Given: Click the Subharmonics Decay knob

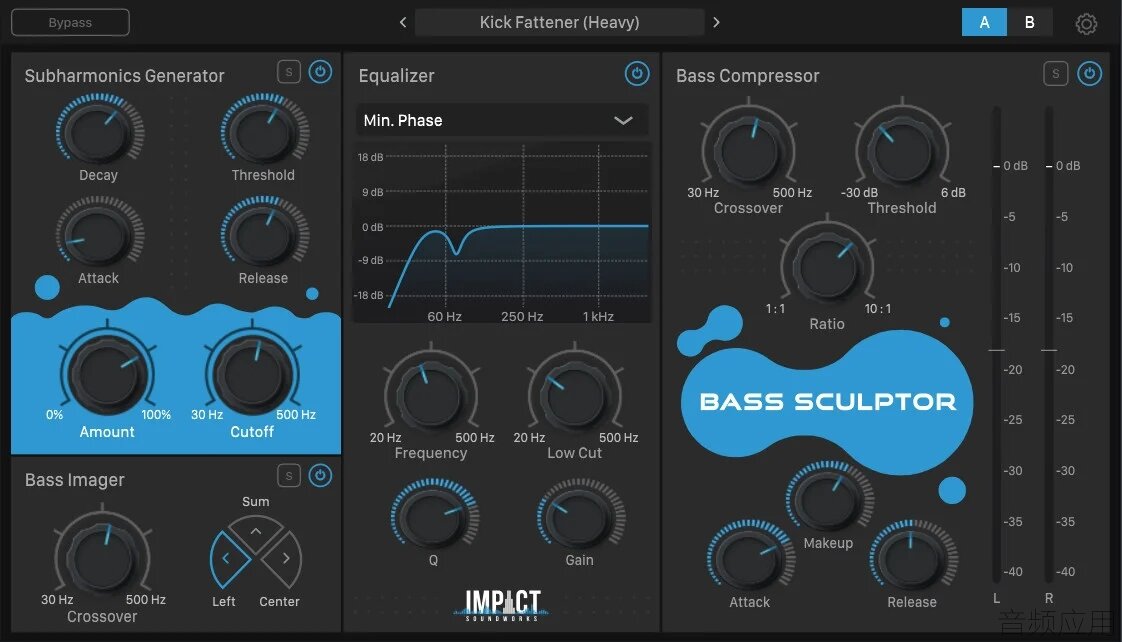Looking at the screenshot, I should point(99,132).
